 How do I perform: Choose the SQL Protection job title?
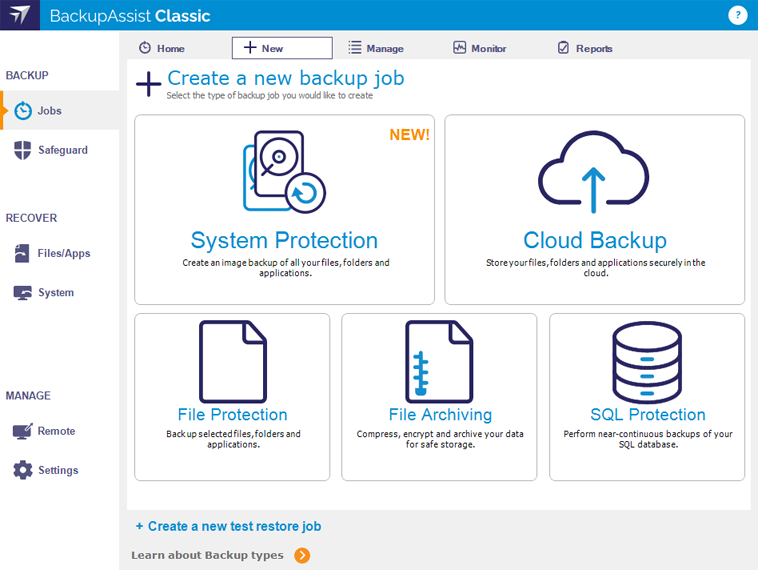[648, 414]
